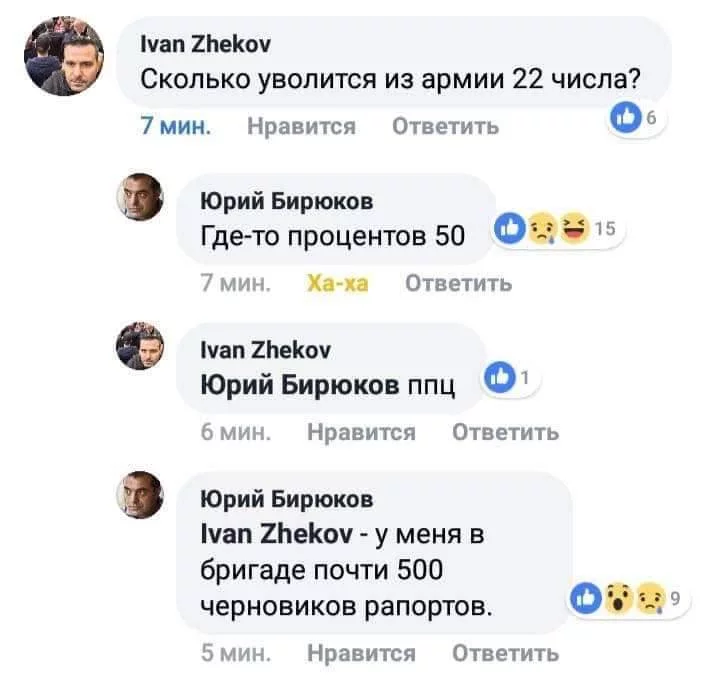The width and height of the screenshot is (720, 676).
Task: Toggle the "Ха-ха" reaction under the "процентов 50" reply
Action: point(336,283)
